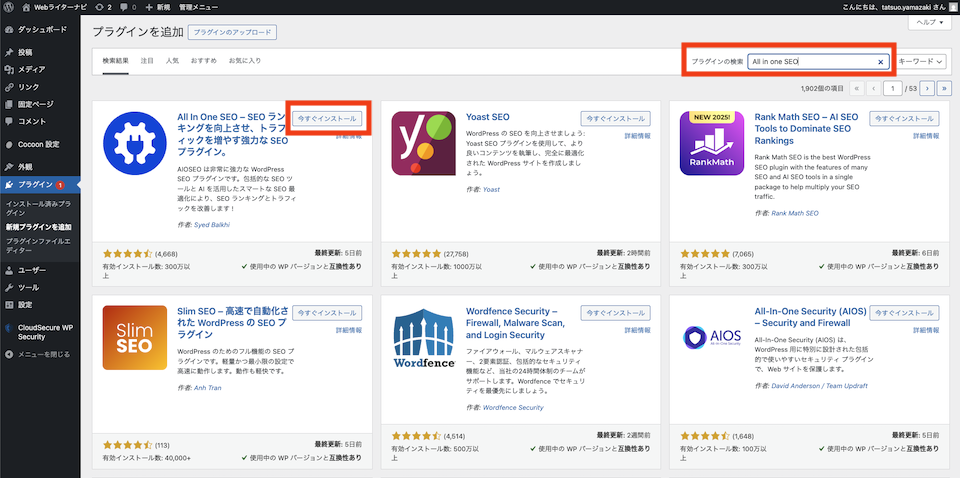Install the Yoast SEO plugin

[615, 119]
